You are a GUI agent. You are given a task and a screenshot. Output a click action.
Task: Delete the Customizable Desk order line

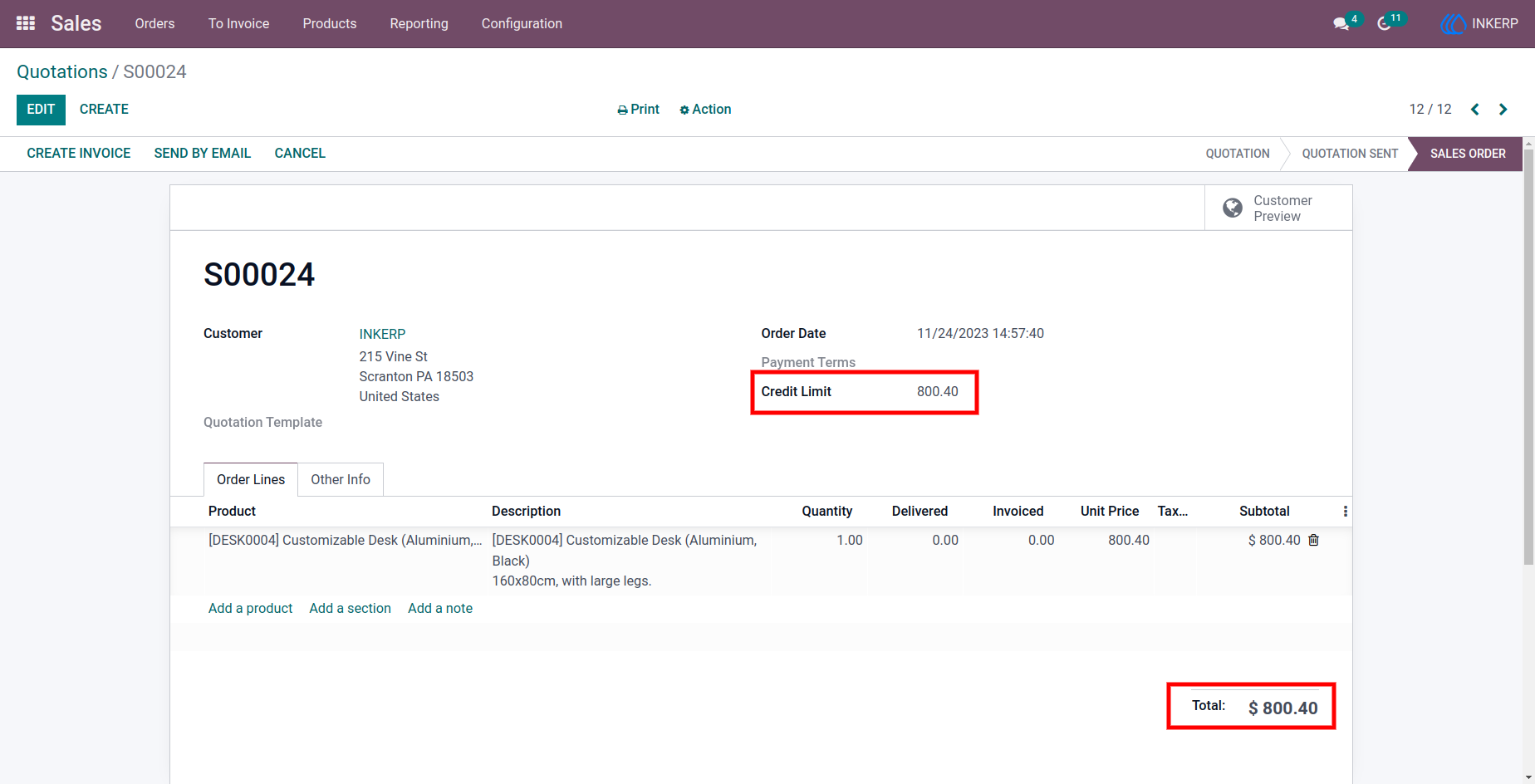click(x=1313, y=540)
